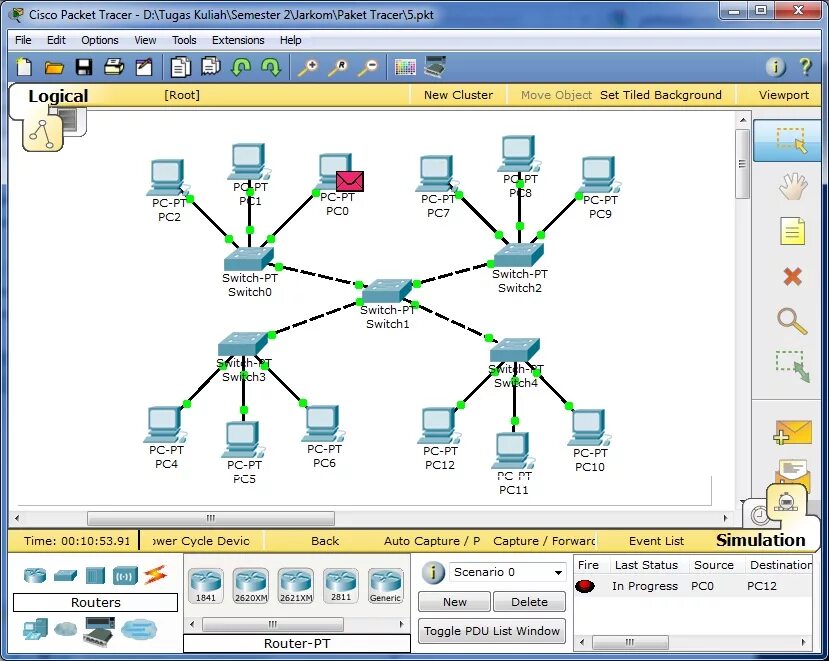Click the workspace horizontal scrollbar thumb
The image size is (829, 661).
click(x=210, y=518)
